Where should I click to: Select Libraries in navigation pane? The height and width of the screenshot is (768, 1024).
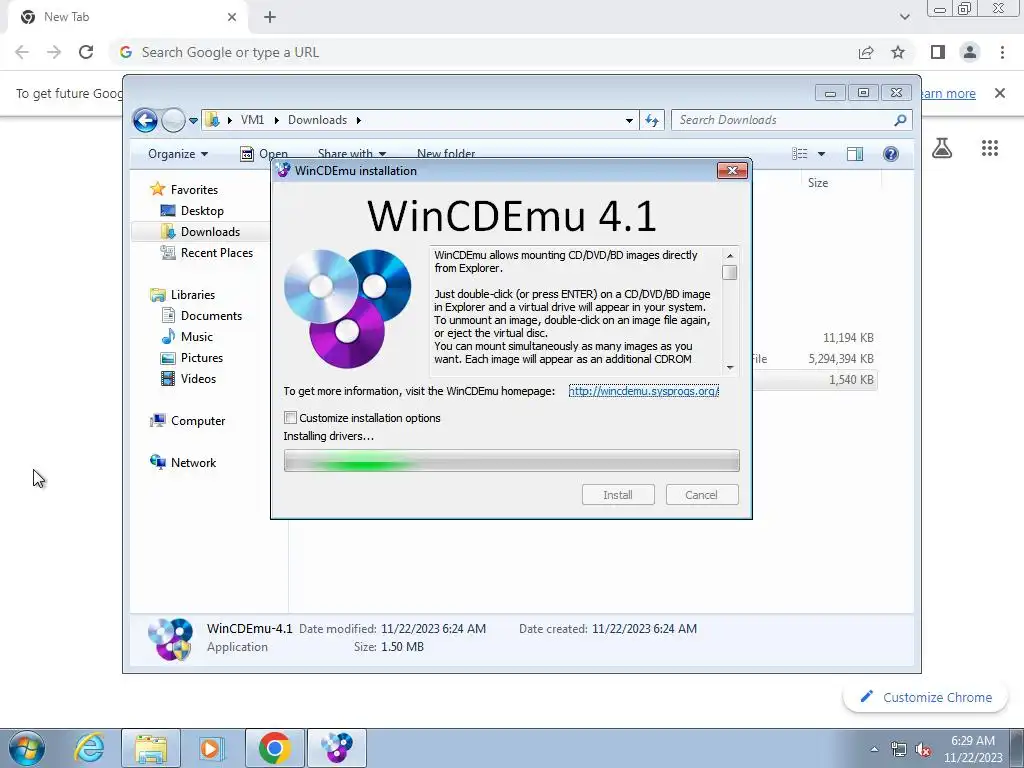click(193, 295)
